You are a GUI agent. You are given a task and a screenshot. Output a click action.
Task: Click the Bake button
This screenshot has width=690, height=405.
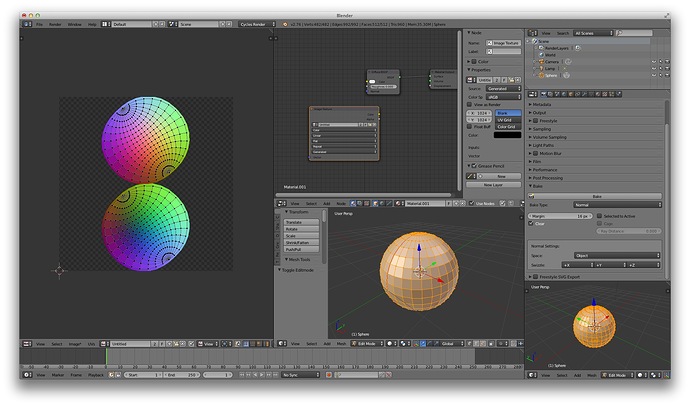(x=595, y=196)
